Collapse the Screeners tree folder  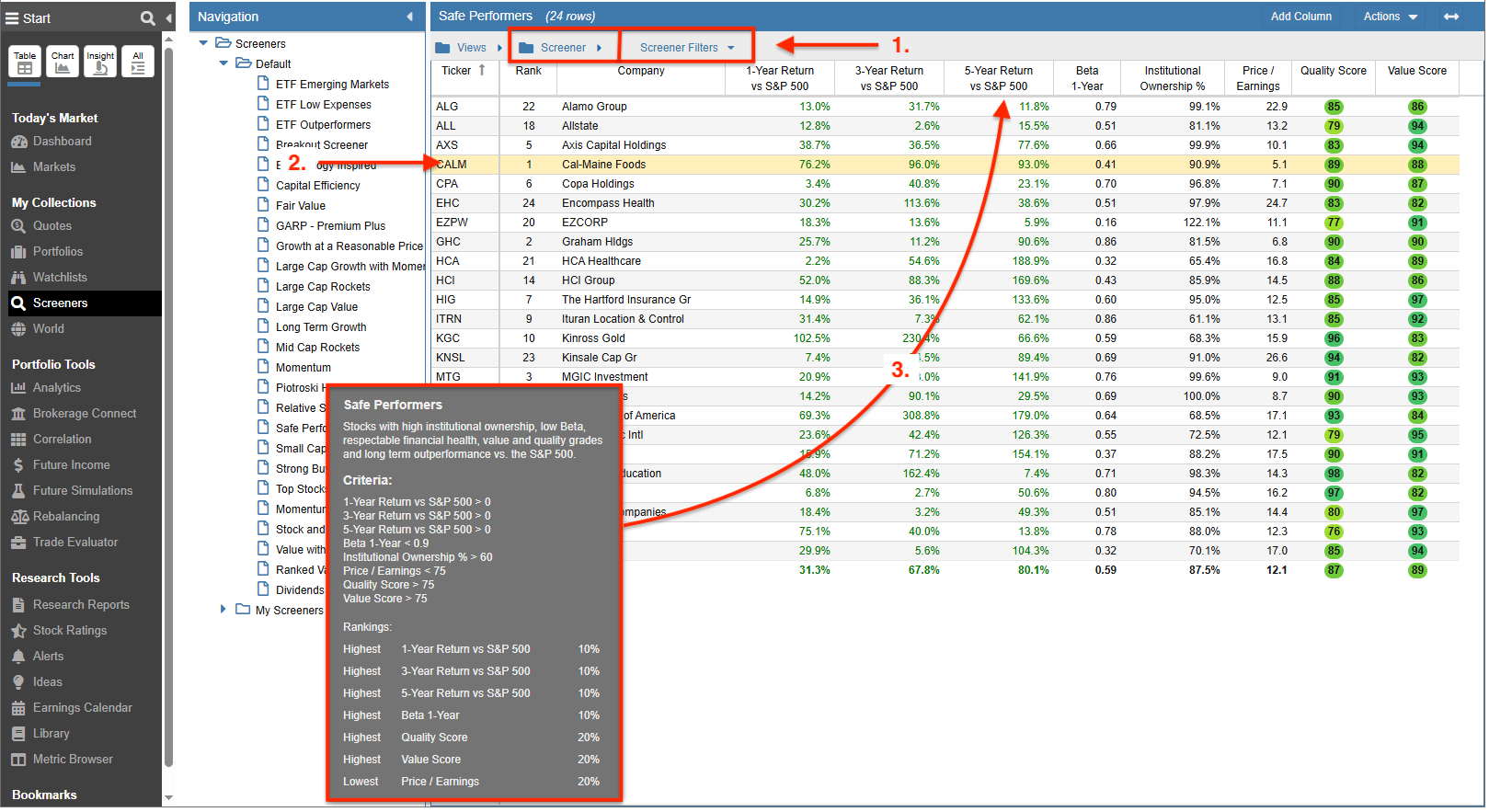(203, 43)
